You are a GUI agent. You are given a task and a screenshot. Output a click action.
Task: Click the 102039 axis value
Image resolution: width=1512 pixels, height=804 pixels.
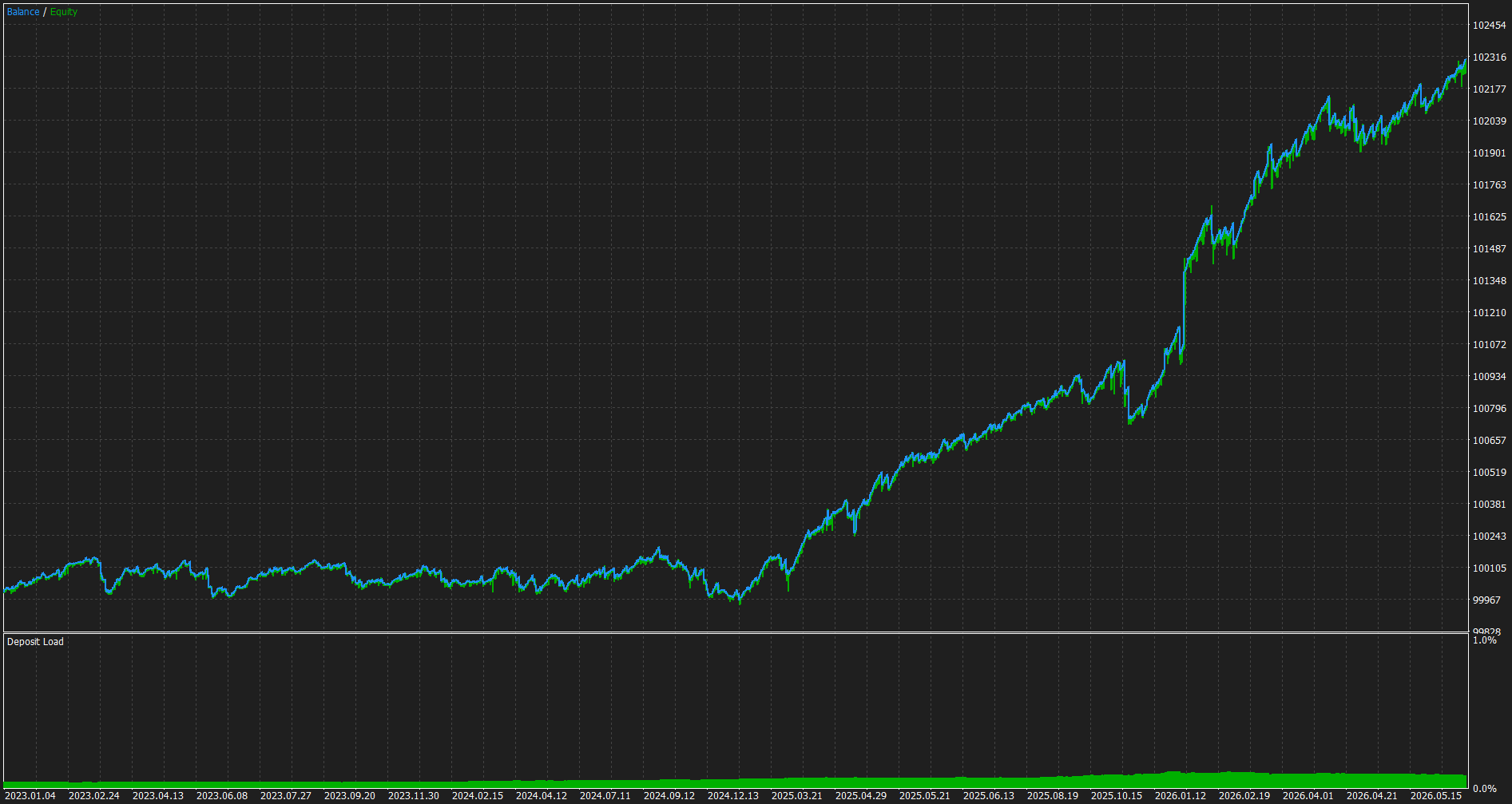tap(1490, 121)
